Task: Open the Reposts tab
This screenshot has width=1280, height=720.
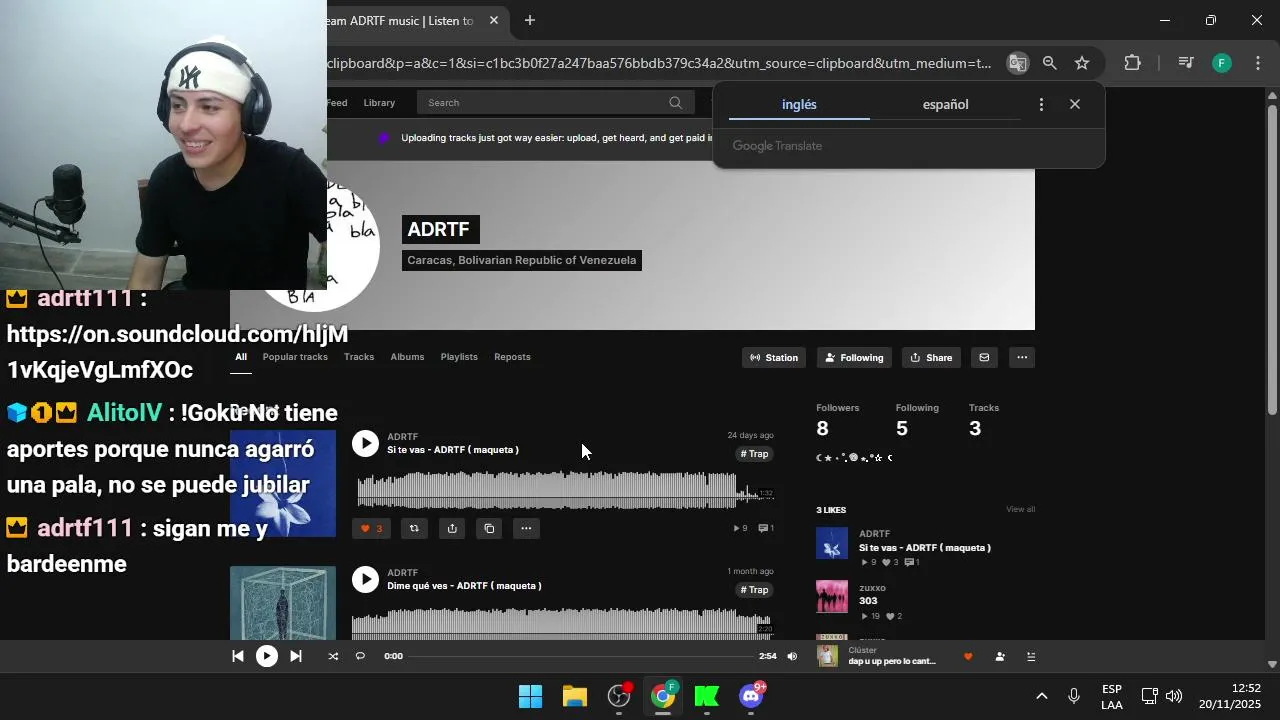Action: point(512,357)
